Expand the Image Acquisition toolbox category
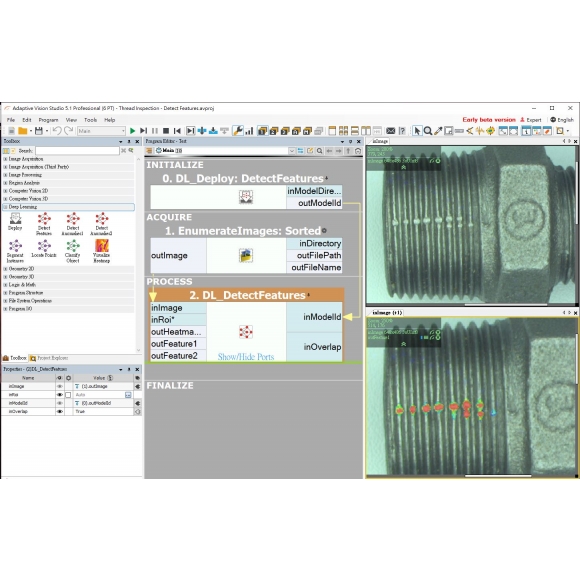580x580 pixels. pos(6,159)
